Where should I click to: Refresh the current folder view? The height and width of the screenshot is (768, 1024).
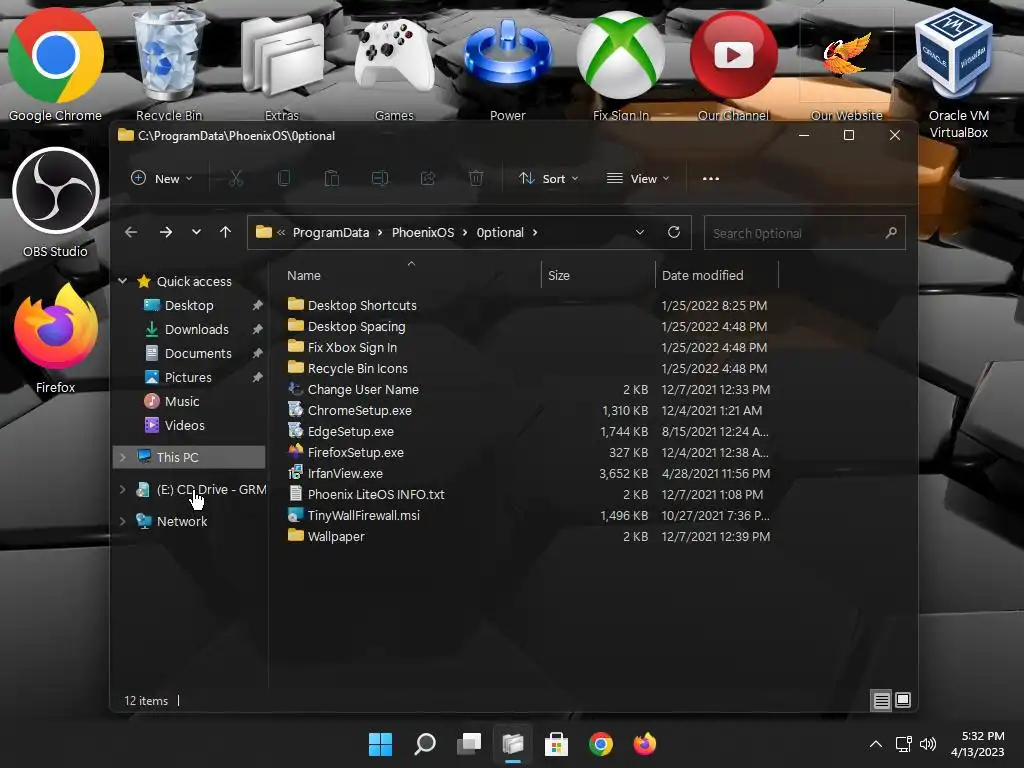674,232
